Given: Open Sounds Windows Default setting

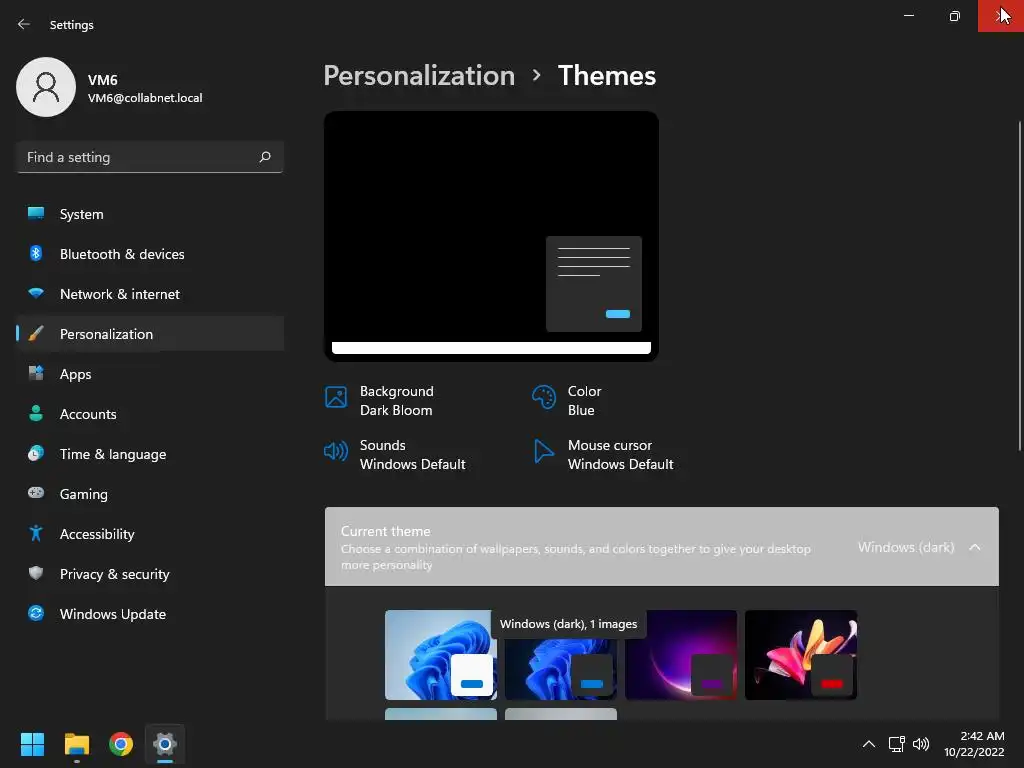Looking at the screenshot, I should [x=412, y=455].
